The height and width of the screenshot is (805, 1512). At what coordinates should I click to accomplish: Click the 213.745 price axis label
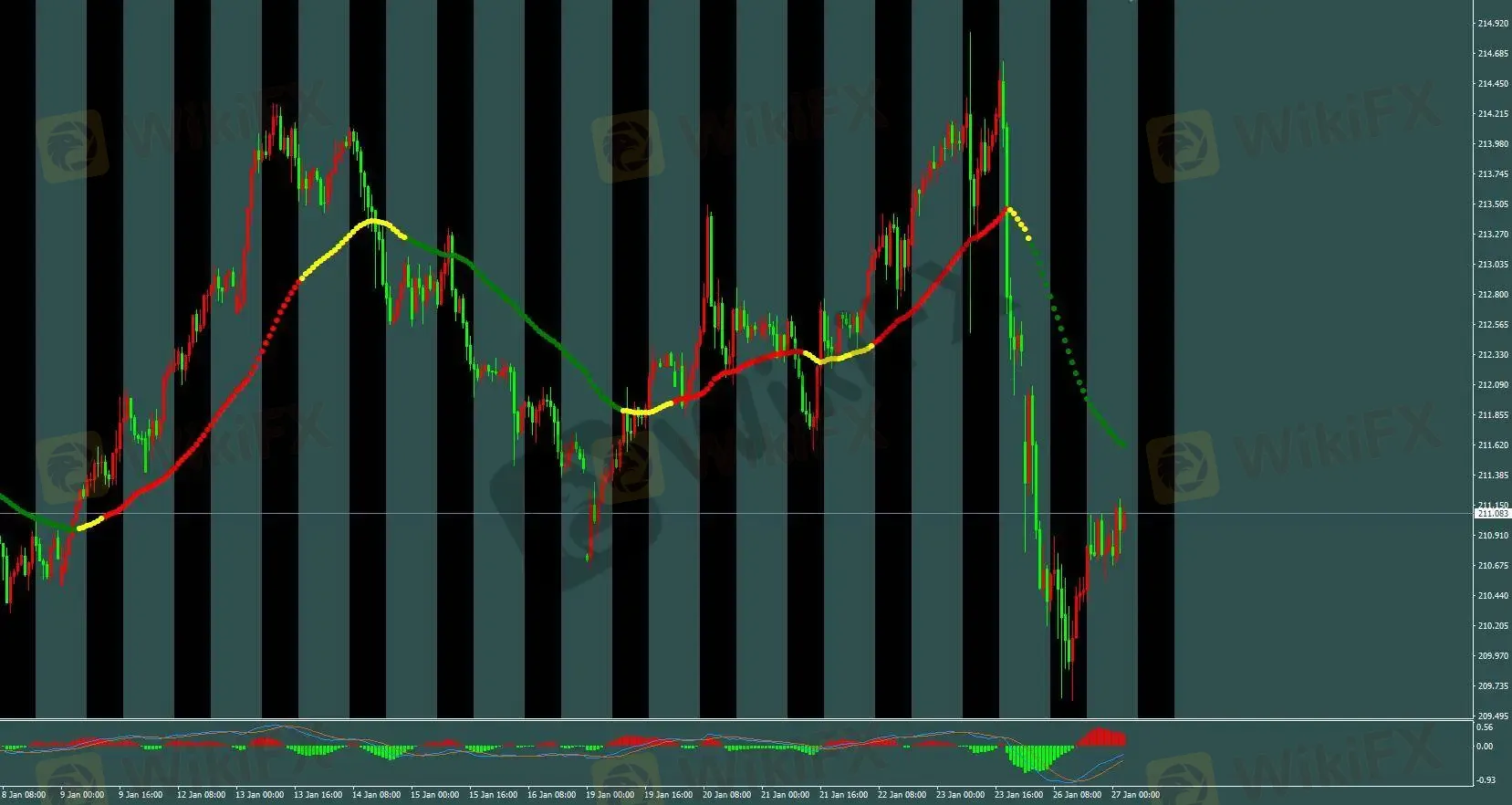[x=1493, y=174]
